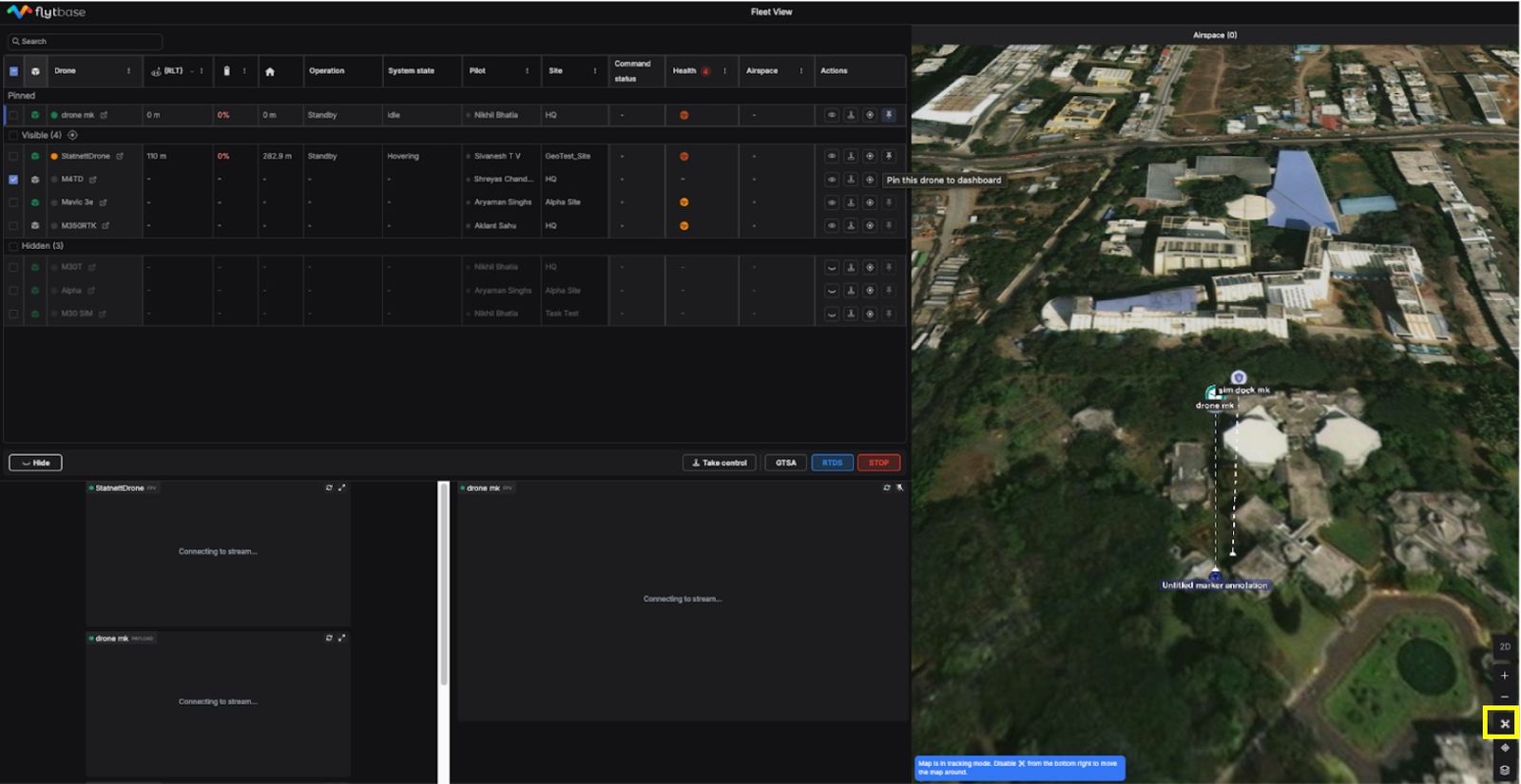
Task: Open the M350RTK external link icon
Action: click(x=106, y=226)
